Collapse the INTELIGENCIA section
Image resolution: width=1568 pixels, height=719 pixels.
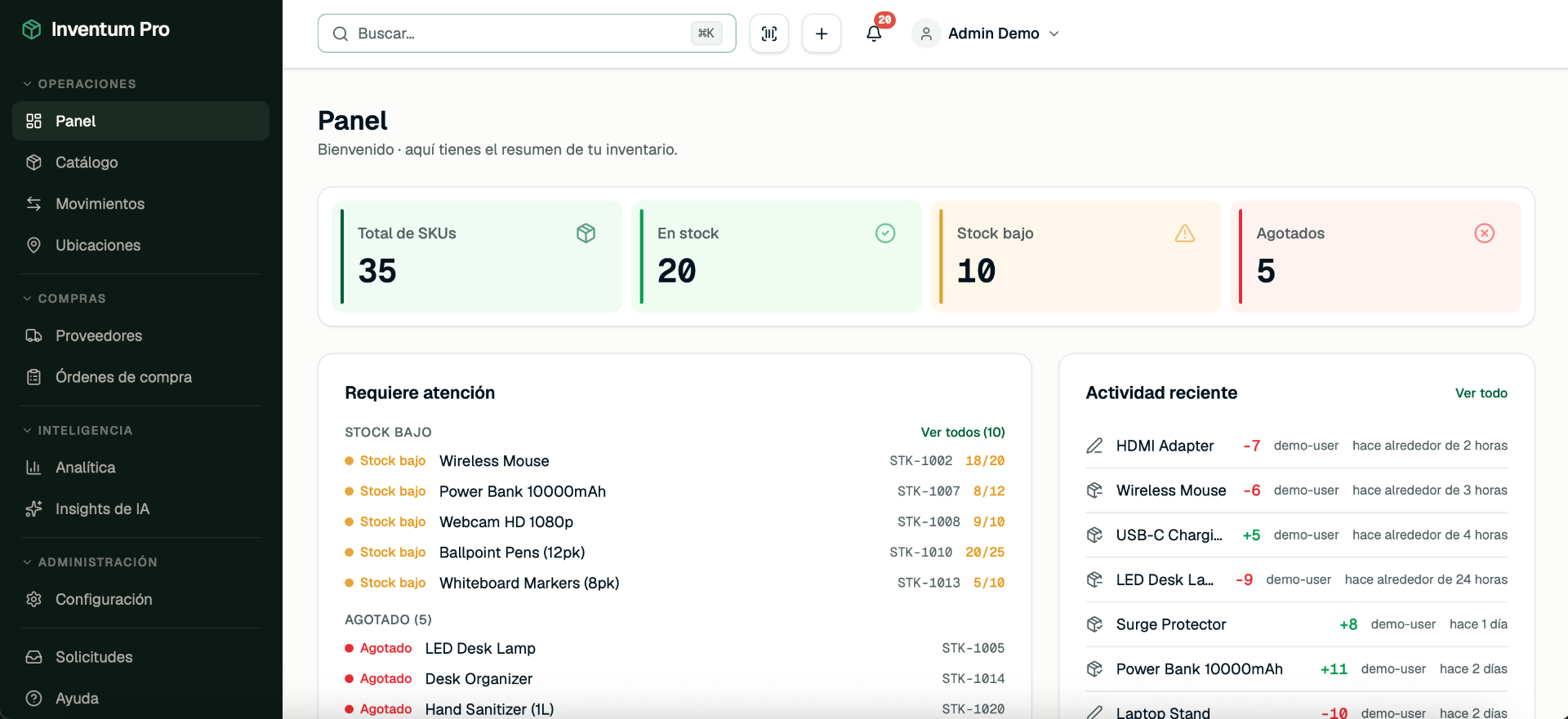click(78, 430)
